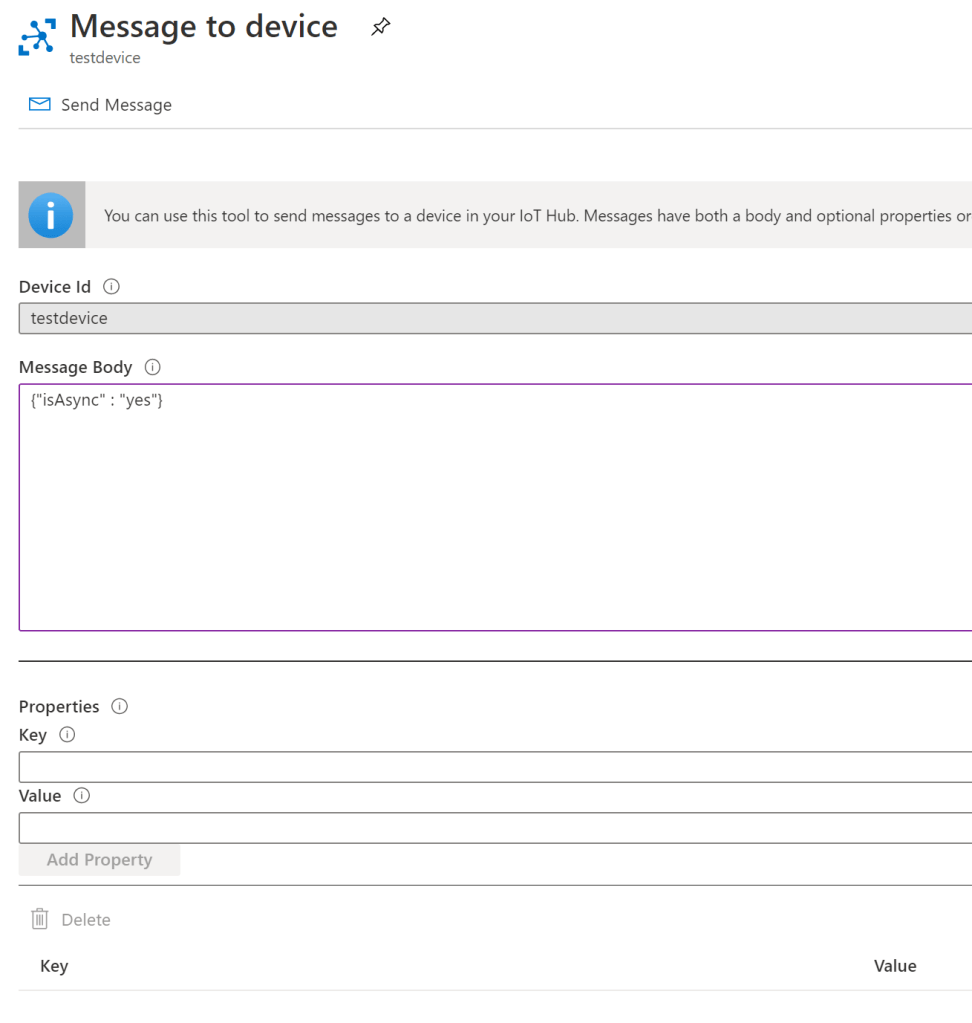Click the Send Message envelope icon
Image resolution: width=972 pixels, height=1023 pixels.
(39, 105)
